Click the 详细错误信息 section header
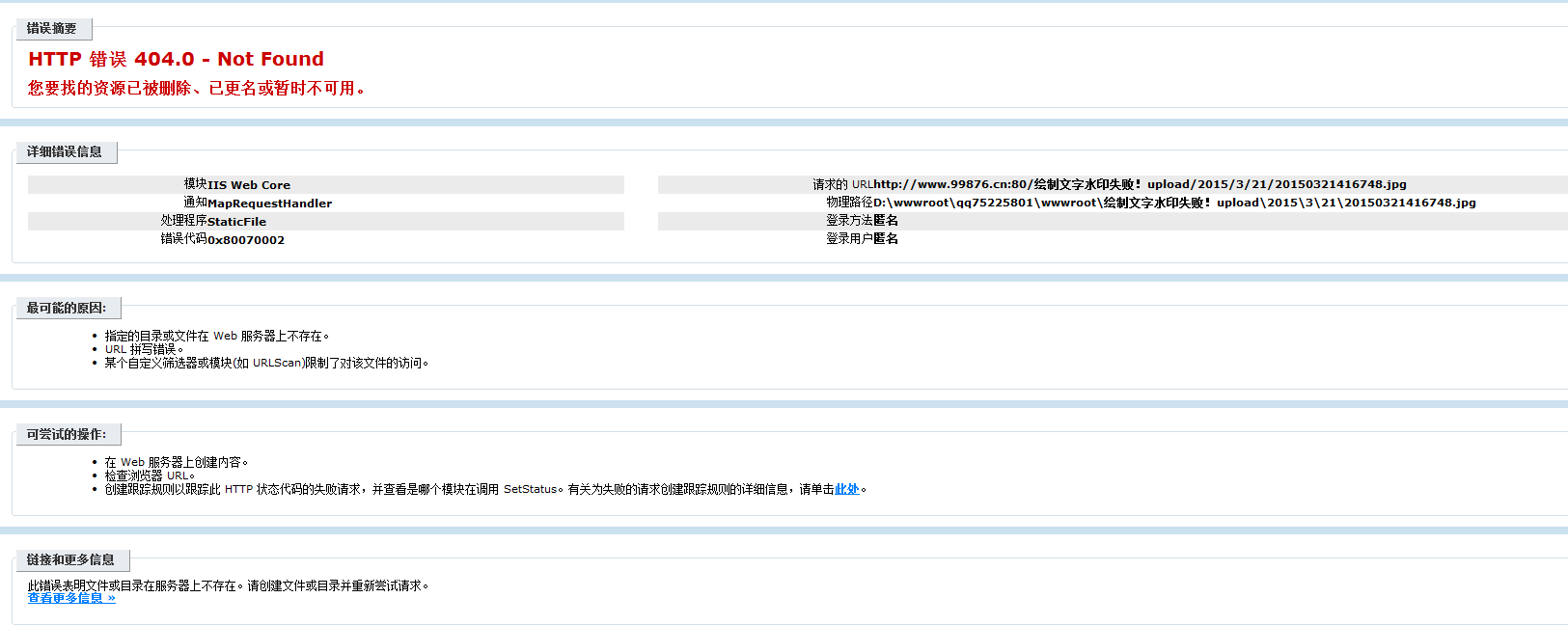This screenshot has height=625, width=1568. click(x=65, y=151)
